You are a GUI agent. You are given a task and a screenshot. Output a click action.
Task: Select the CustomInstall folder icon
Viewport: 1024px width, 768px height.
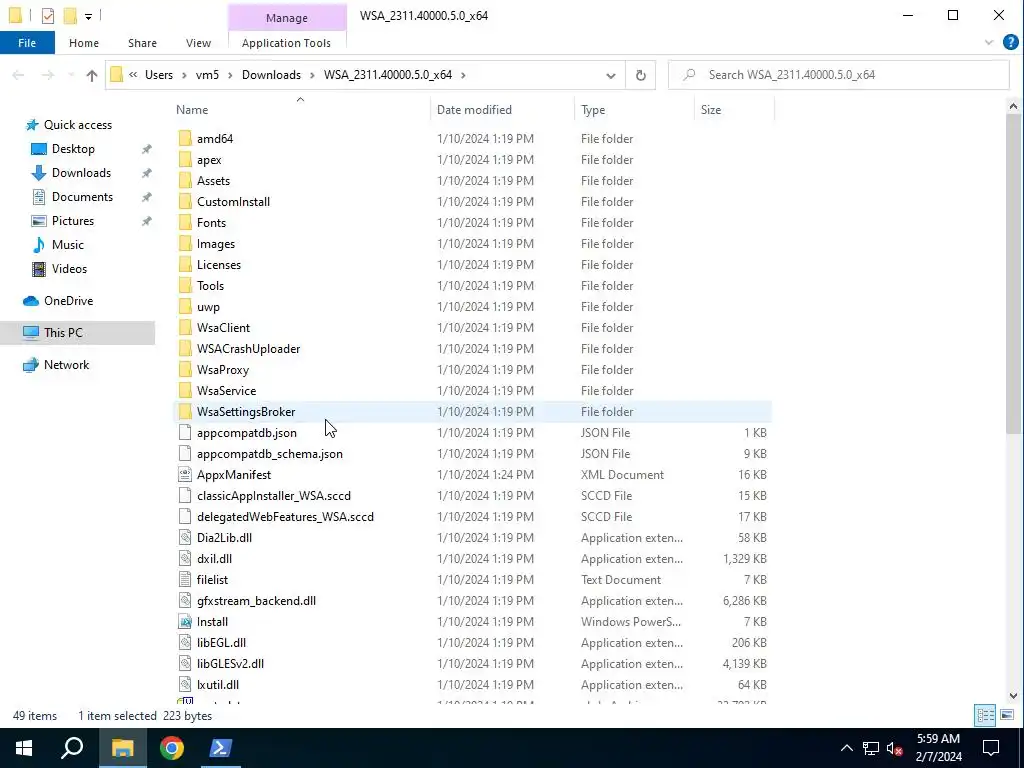click(185, 201)
